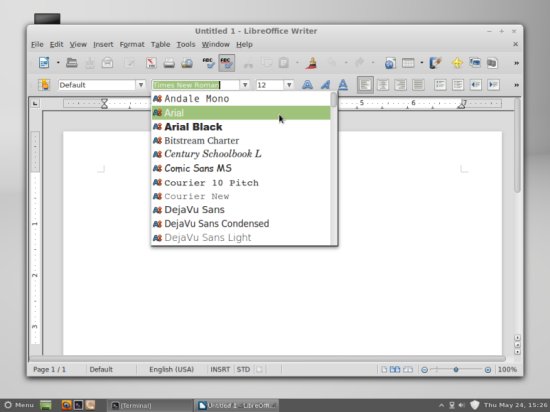Toggle AutoSpellcheck in the toolbar
The image size is (550, 412).
coord(226,63)
